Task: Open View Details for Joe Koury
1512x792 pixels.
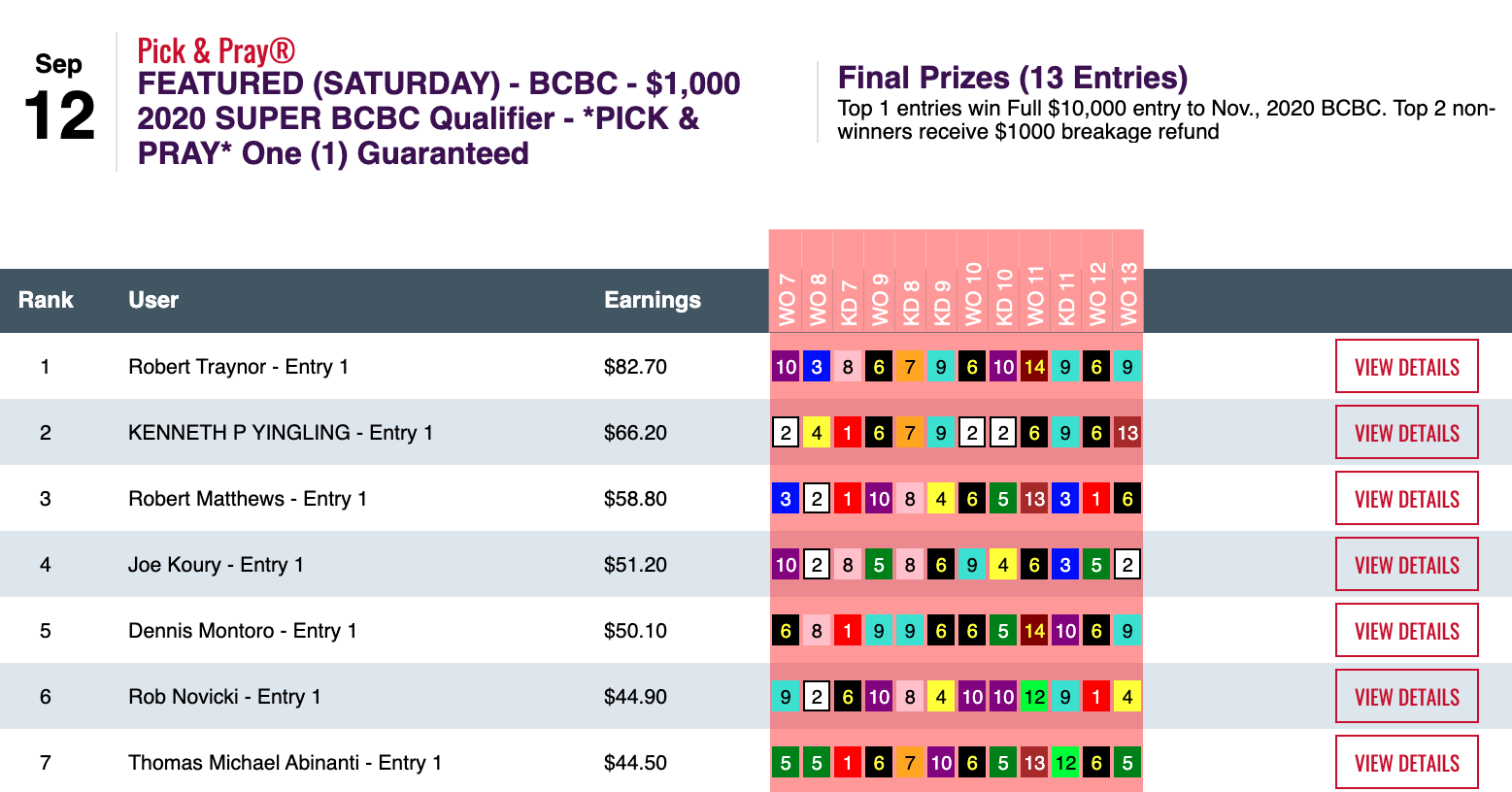Action: [x=1406, y=565]
